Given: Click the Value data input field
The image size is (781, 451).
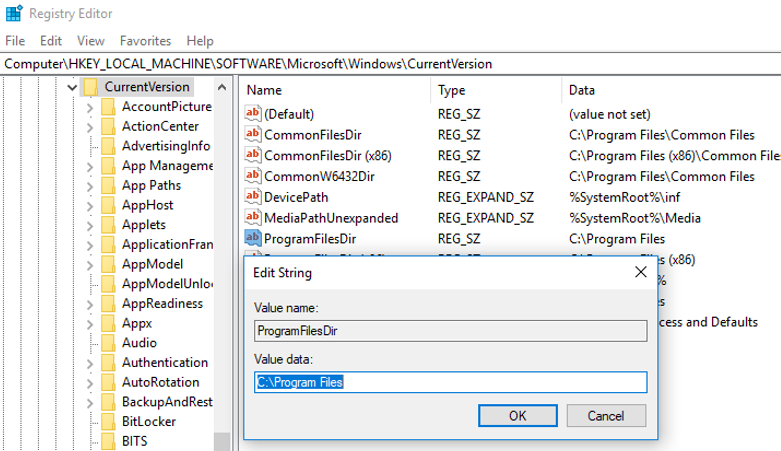Looking at the screenshot, I should tap(450, 382).
